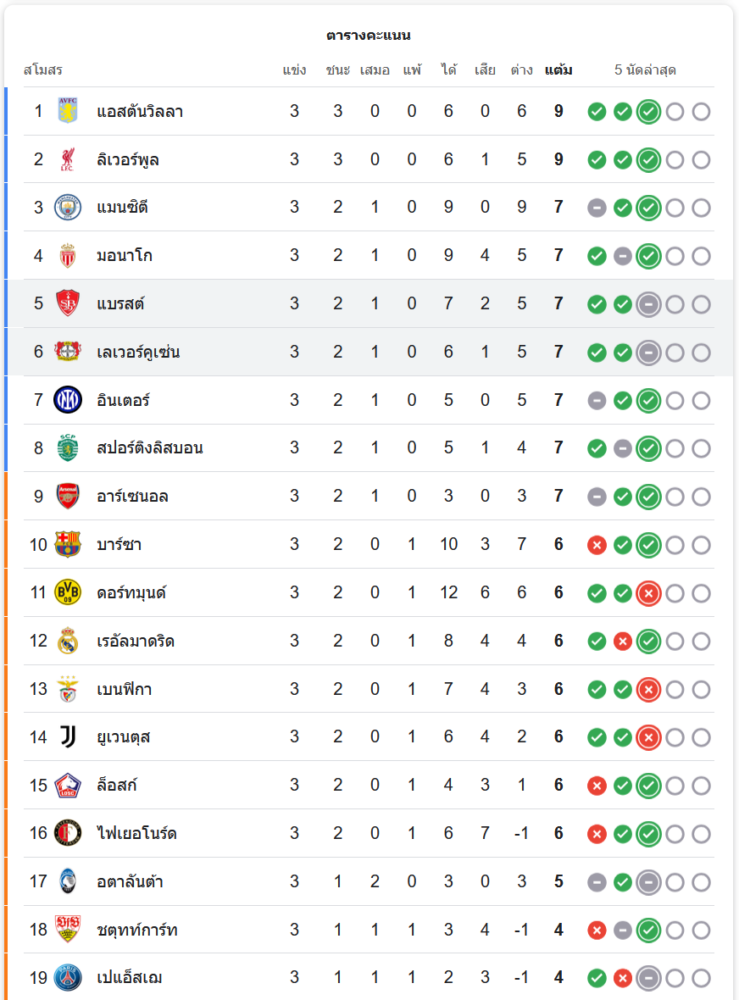The width and height of the screenshot is (739, 1000).
Task: Click the Inter Milan club crest
Action: click(67, 400)
